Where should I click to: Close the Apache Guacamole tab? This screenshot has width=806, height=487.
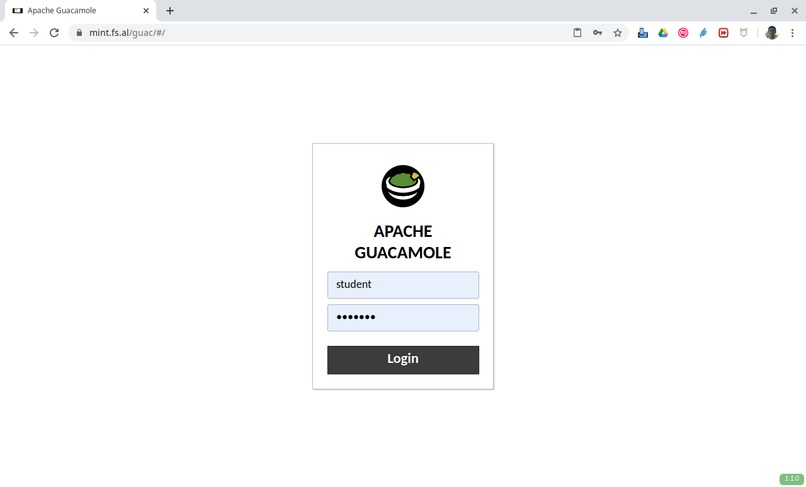pyautogui.click(x=146, y=10)
